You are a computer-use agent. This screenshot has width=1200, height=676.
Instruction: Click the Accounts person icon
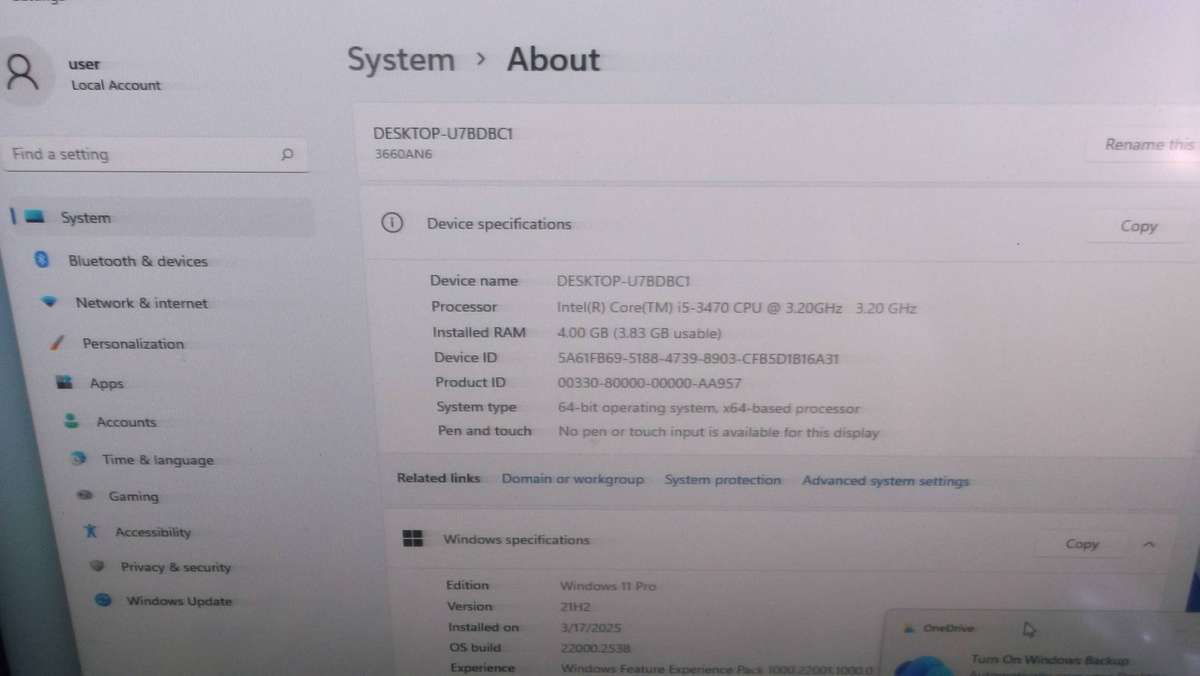pyautogui.click(x=71, y=421)
